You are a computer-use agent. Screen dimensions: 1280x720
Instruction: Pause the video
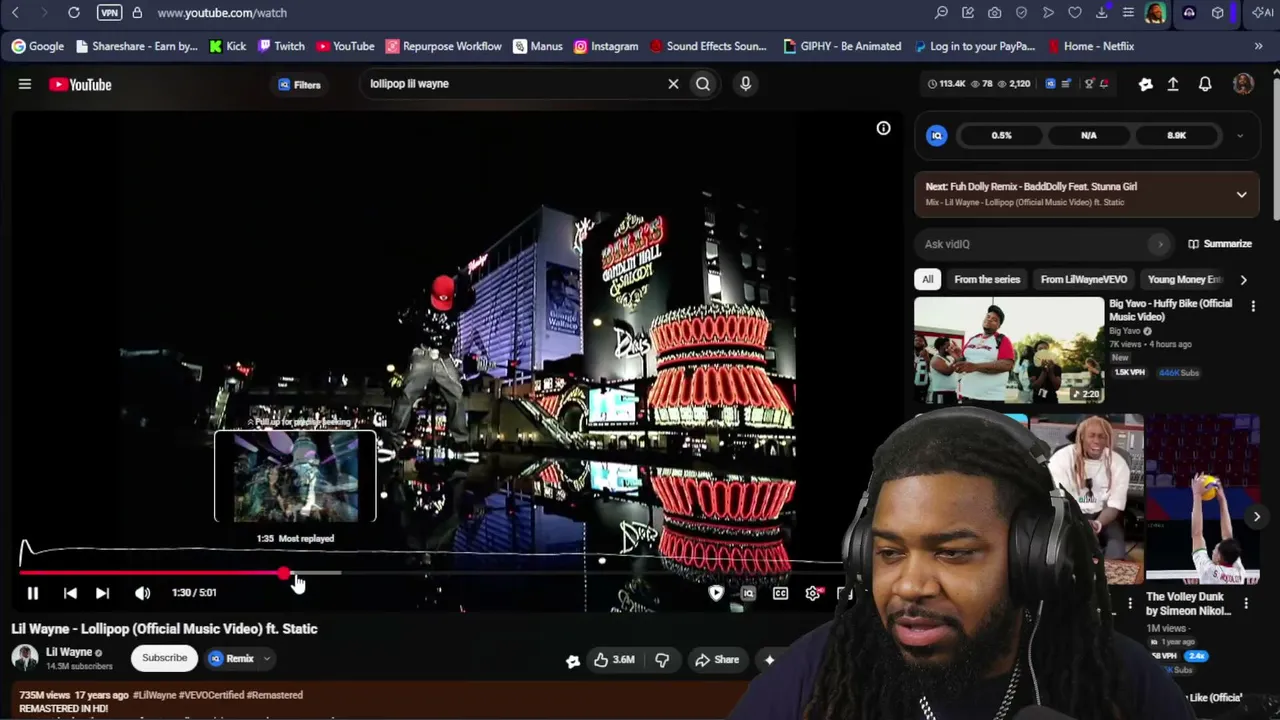point(32,593)
